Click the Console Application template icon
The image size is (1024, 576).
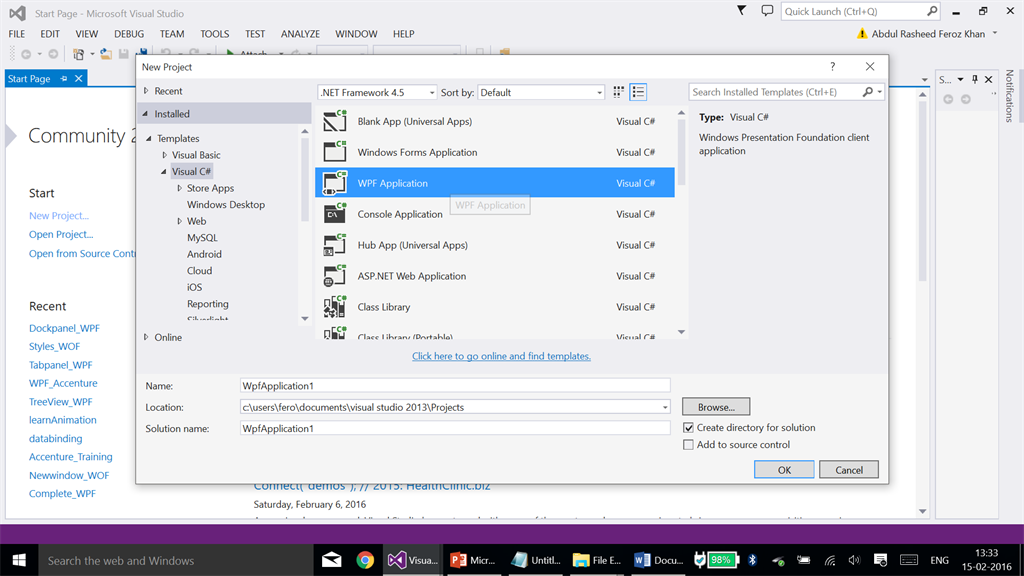tap(335, 214)
